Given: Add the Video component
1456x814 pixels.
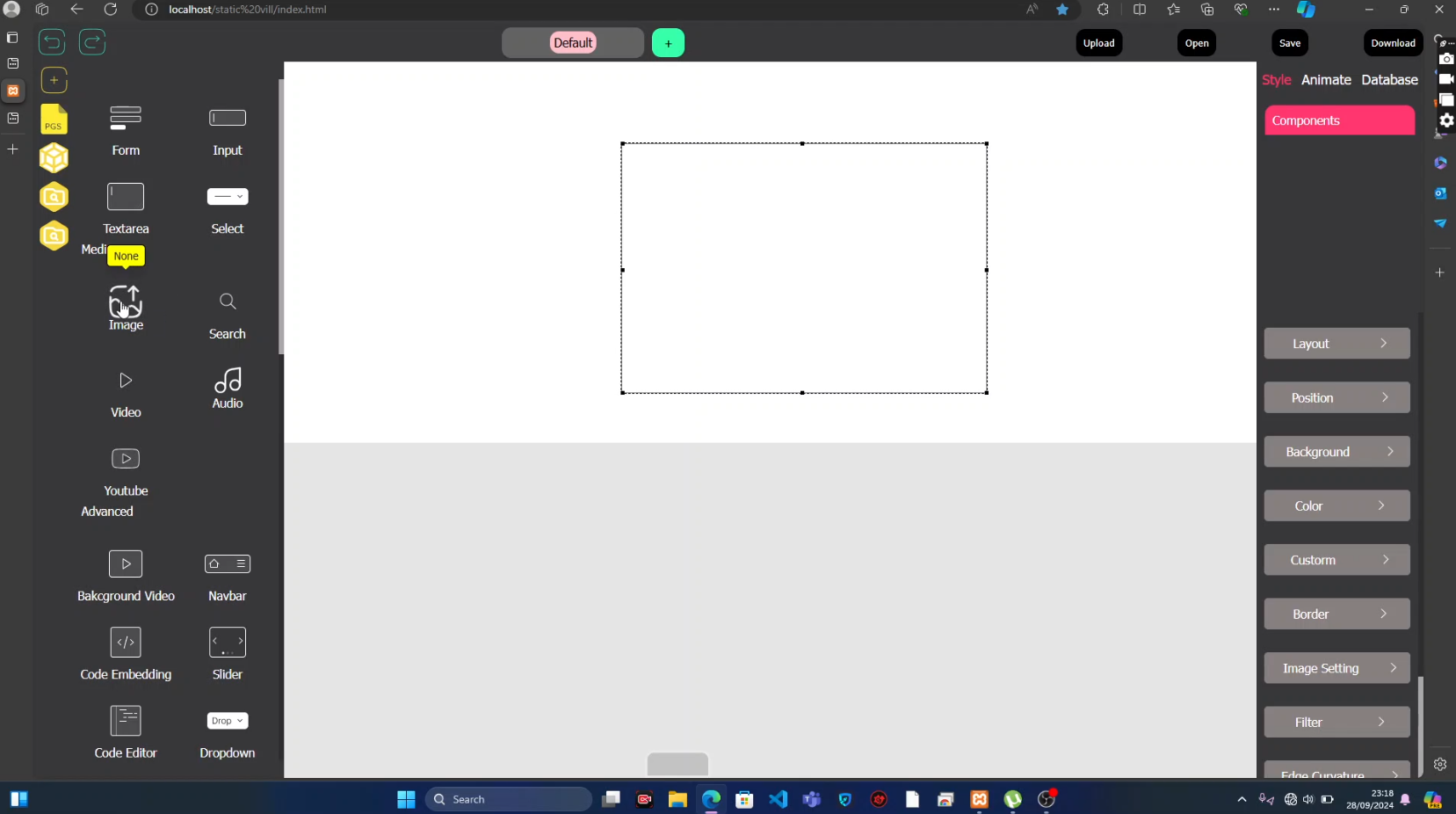Looking at the screenshot, I should pyautogui.click(x=126, y=394).
